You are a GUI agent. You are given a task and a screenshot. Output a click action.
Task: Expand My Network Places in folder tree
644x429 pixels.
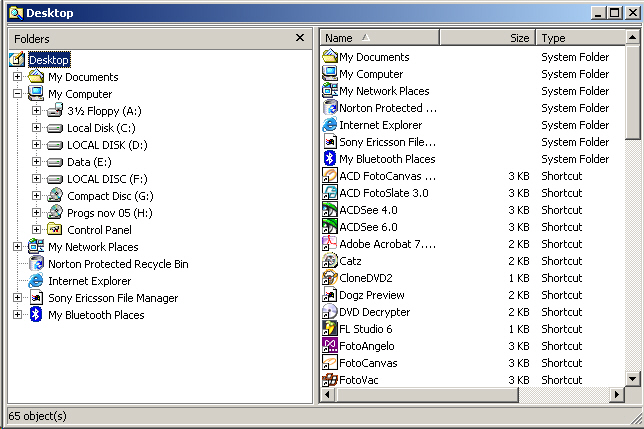[17, 247]
